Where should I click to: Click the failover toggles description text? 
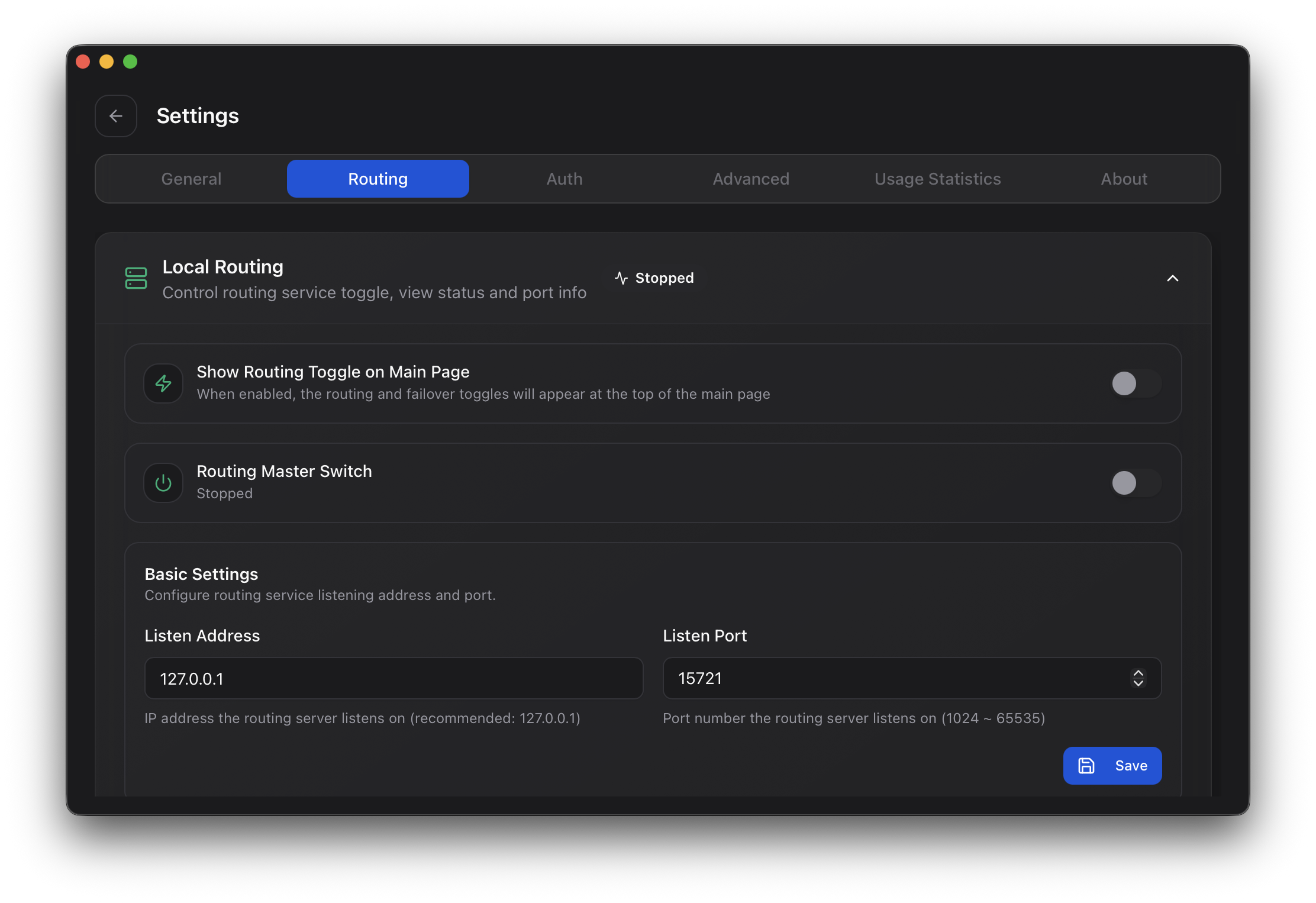click(x=483, y=394)
